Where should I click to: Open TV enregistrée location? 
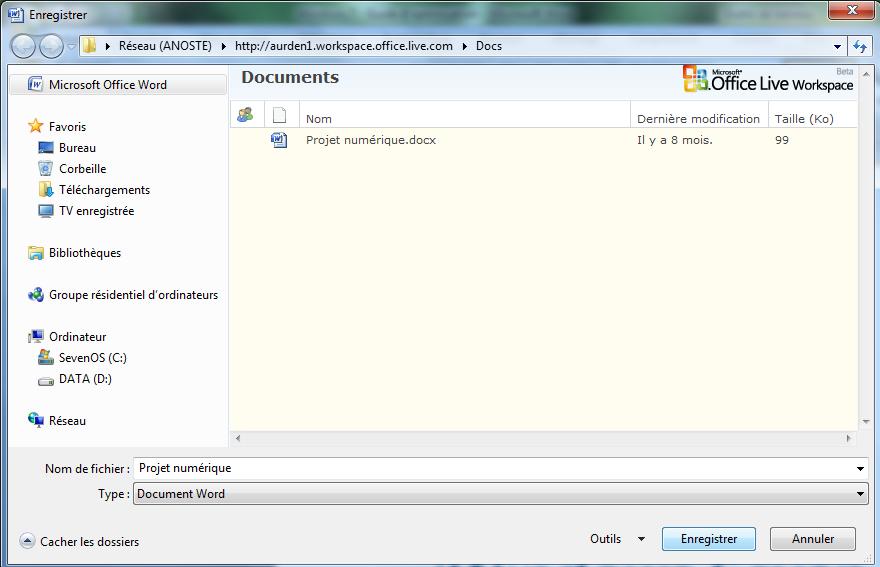[x=97, y=211]
